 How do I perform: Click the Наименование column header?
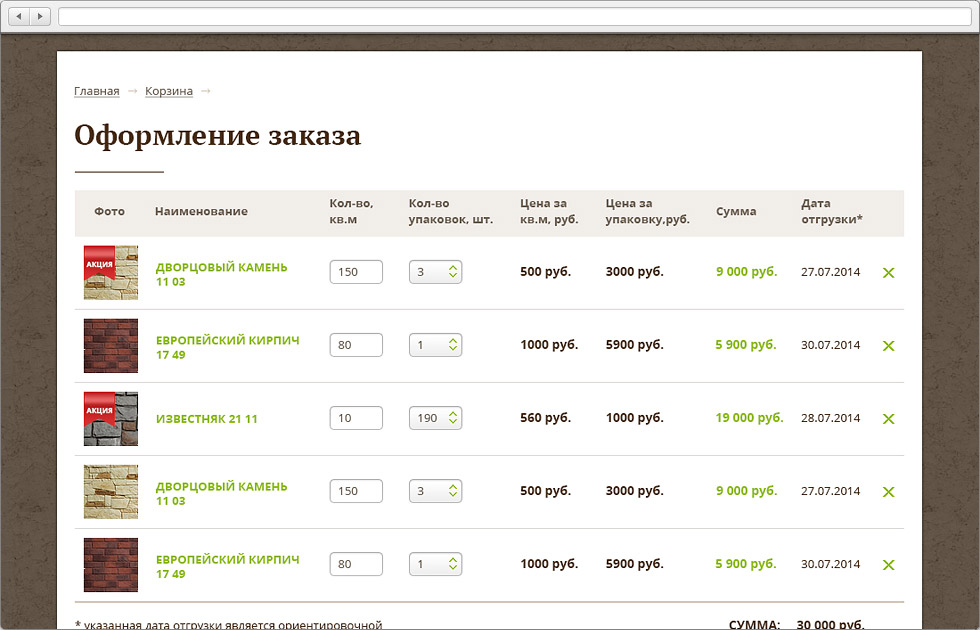tap(201, 211)
